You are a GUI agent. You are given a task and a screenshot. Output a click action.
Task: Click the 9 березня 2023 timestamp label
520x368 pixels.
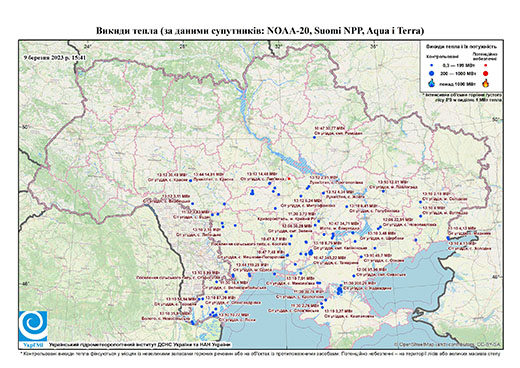tap(55, 57)
